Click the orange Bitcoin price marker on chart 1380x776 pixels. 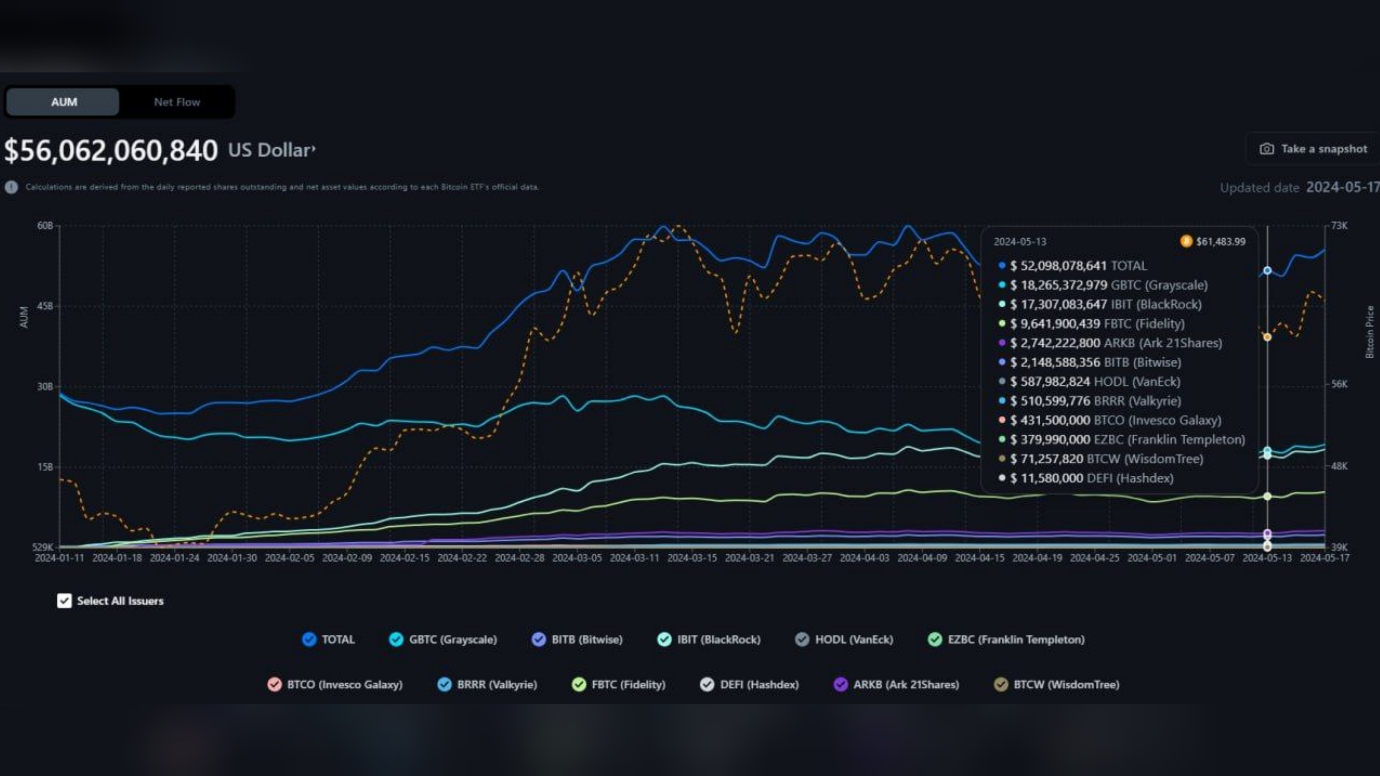pyautogui.click(x=1267, y=337)
